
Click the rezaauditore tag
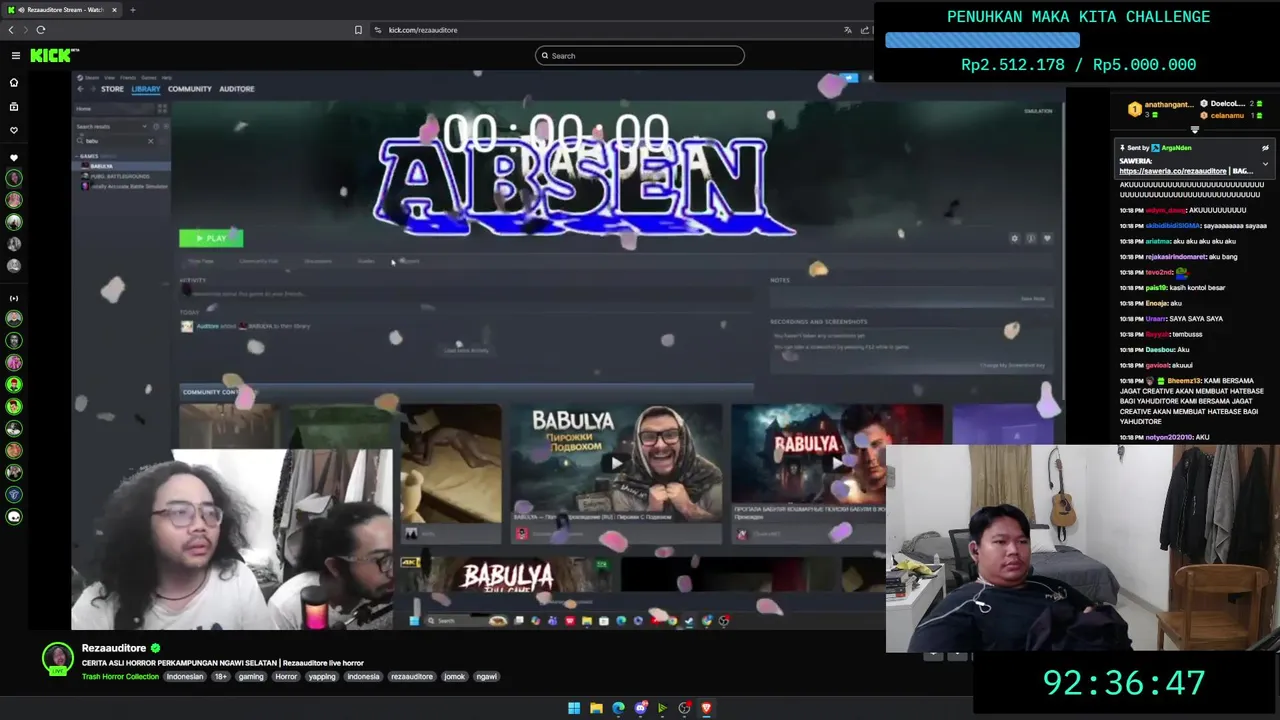(412, 676)
